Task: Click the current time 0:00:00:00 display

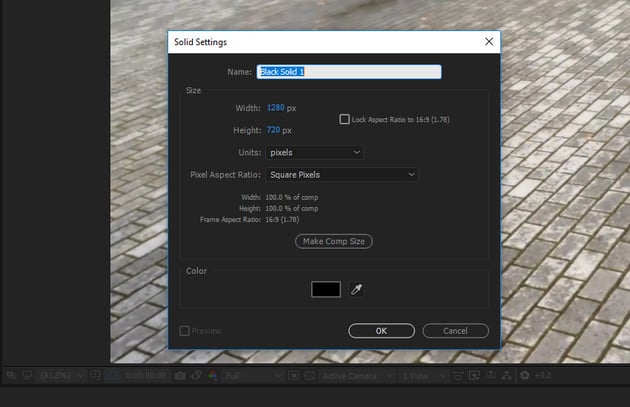Action: pos(146,375)
